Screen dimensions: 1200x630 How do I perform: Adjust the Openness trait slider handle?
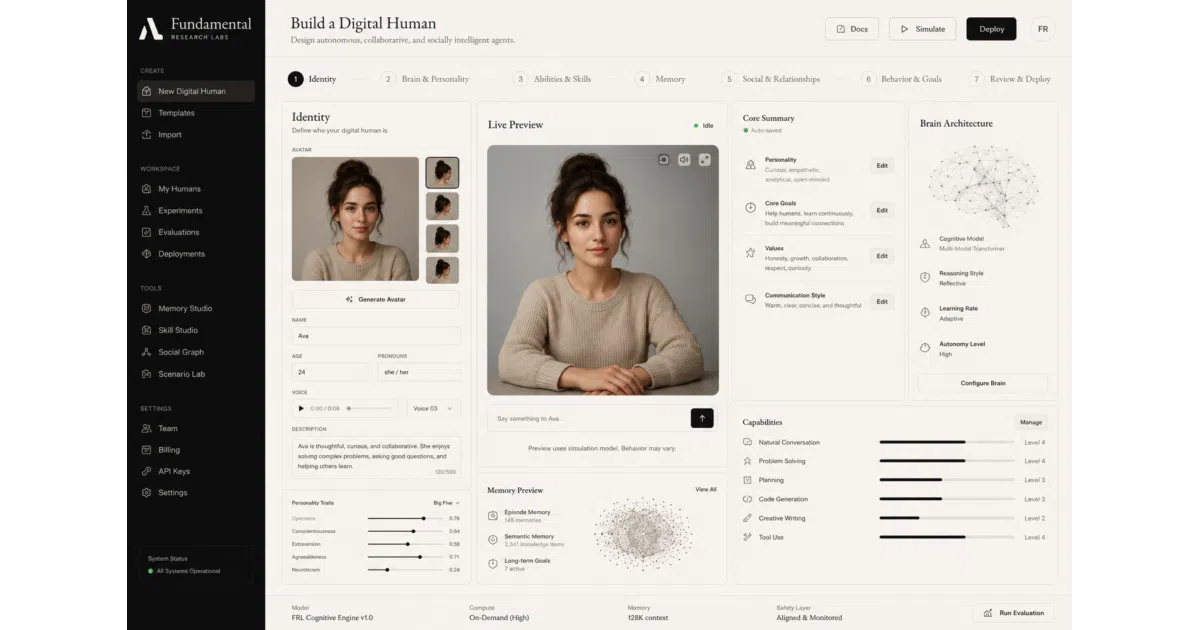coord(423,518)
